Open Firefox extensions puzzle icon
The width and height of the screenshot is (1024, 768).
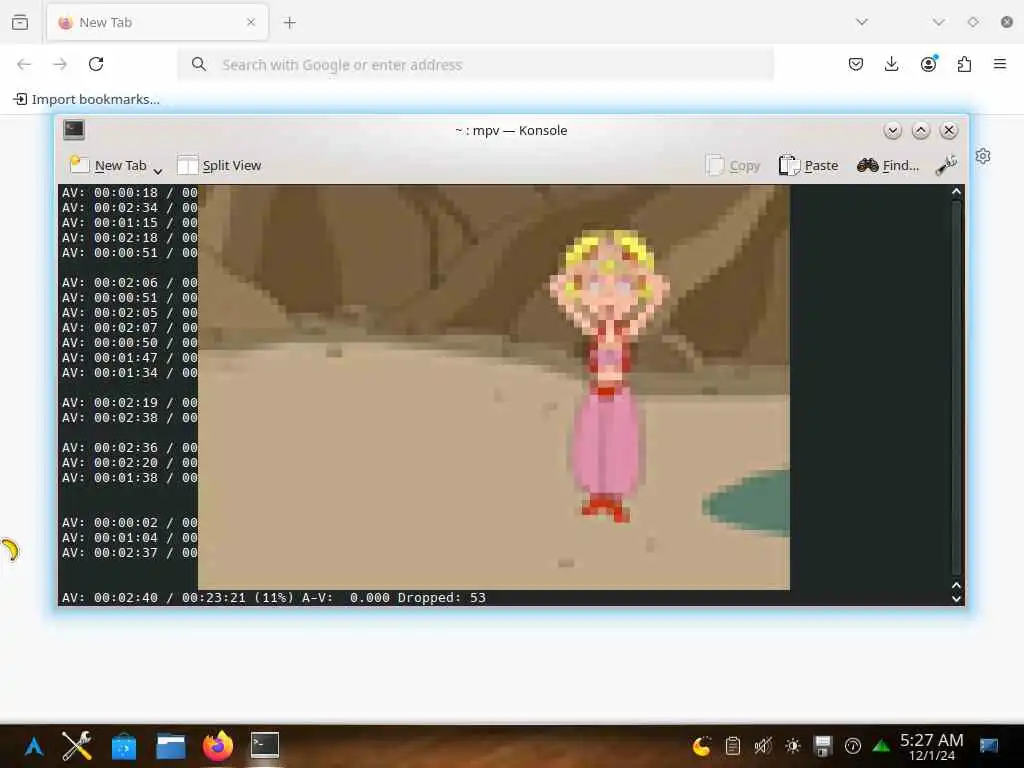tap(964, 64)
